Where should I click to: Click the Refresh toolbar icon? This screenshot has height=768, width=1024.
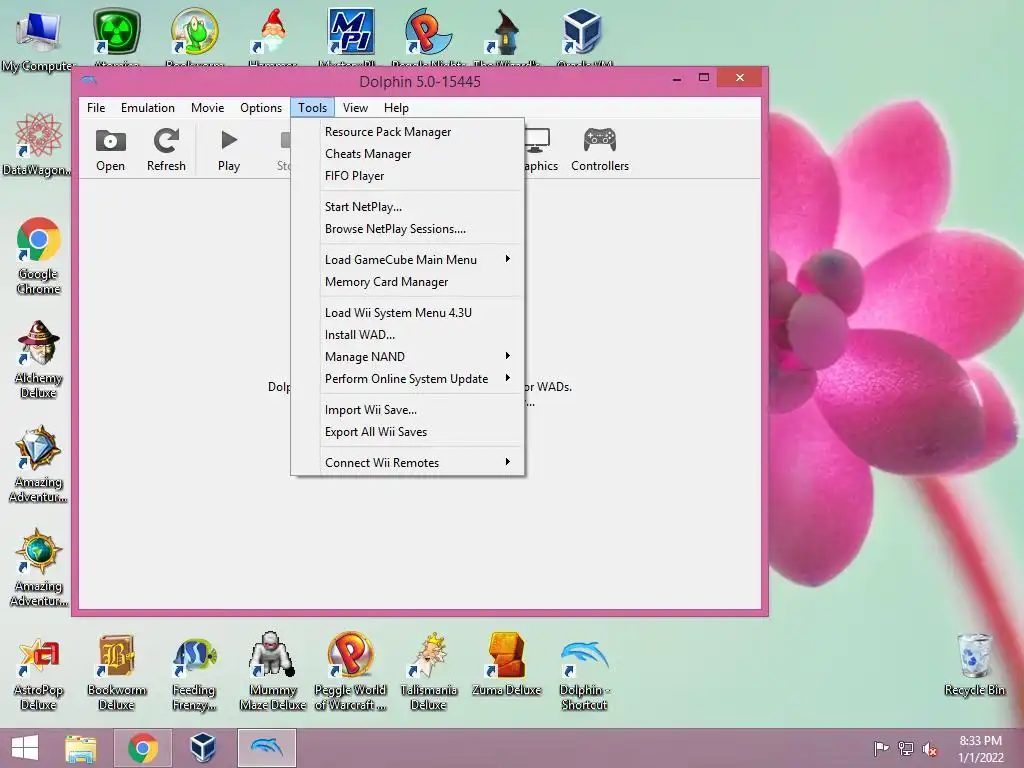pyautogui.click(x=166, y=150)
